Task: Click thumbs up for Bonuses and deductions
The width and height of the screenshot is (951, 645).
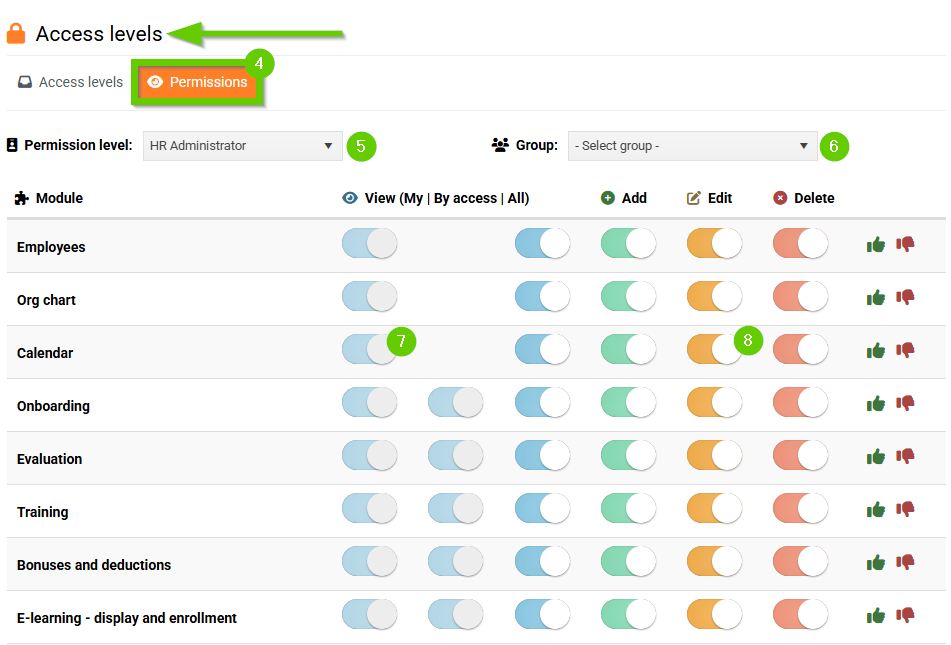Action: (876, 562)
